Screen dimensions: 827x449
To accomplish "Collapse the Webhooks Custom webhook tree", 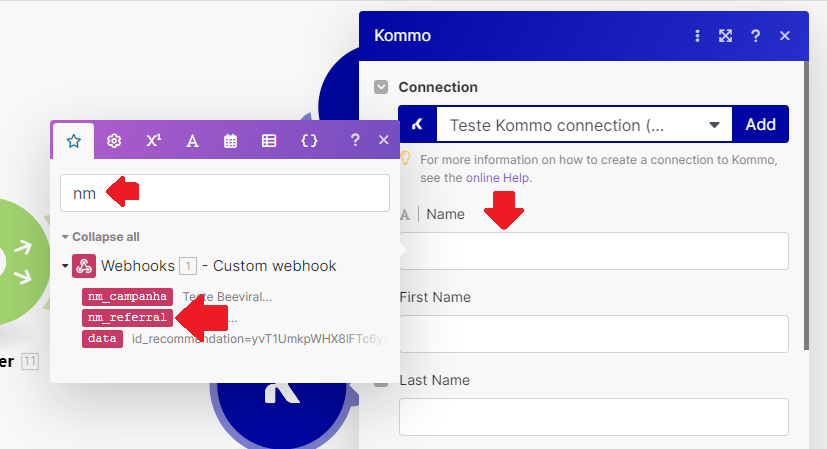I will coord(65,266).
